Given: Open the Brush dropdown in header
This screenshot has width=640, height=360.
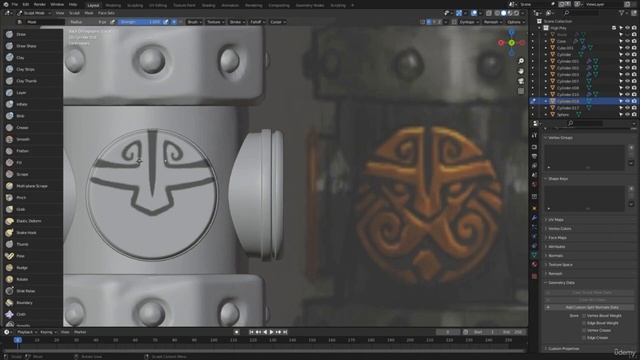Looking at the screenshot, I should (x=194, y=22).
